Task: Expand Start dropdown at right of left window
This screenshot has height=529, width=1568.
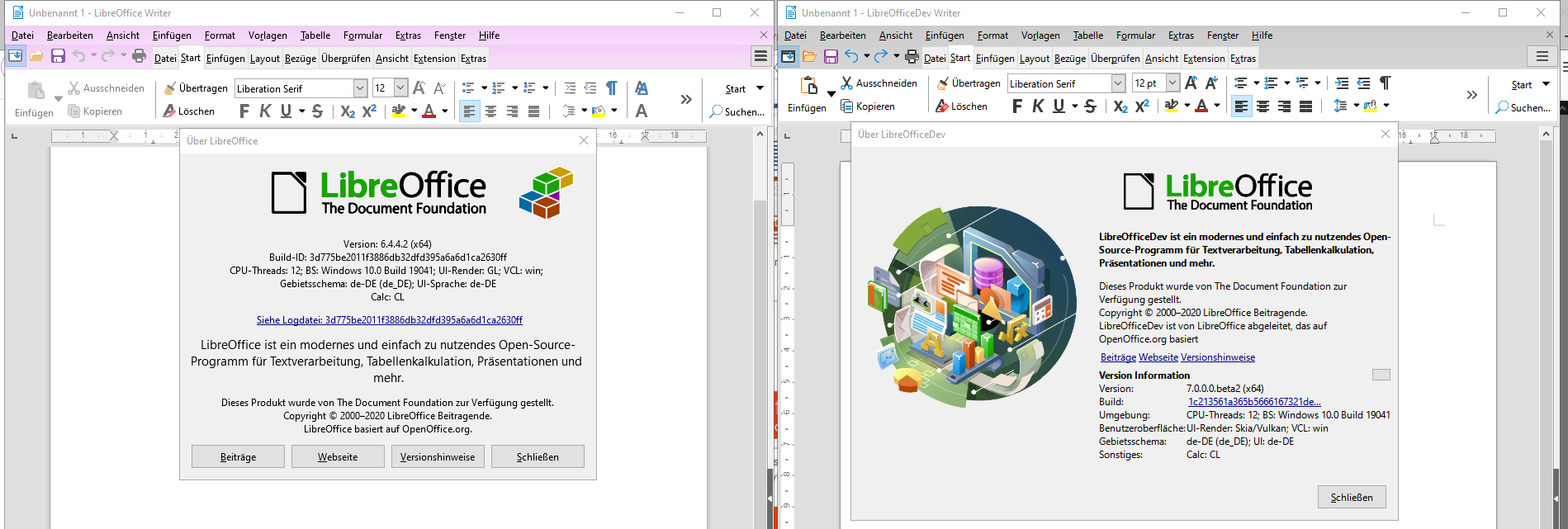Action: 760,89
